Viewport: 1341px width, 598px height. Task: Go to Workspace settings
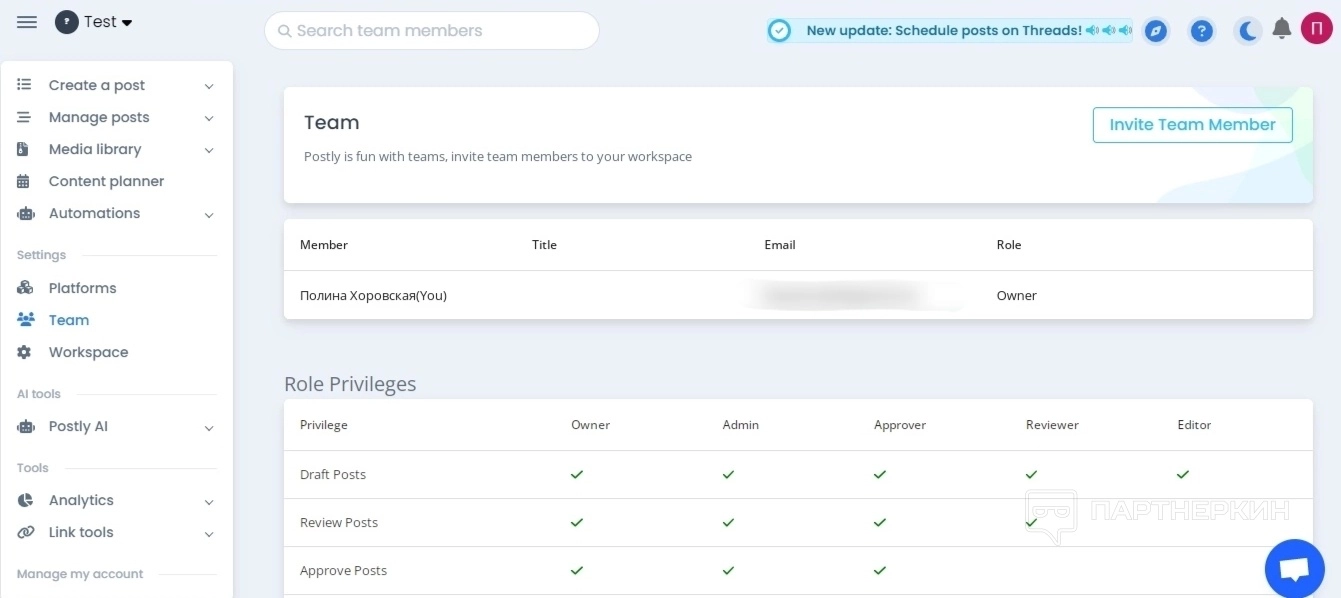pyautogui.click(x=88, y=352)
